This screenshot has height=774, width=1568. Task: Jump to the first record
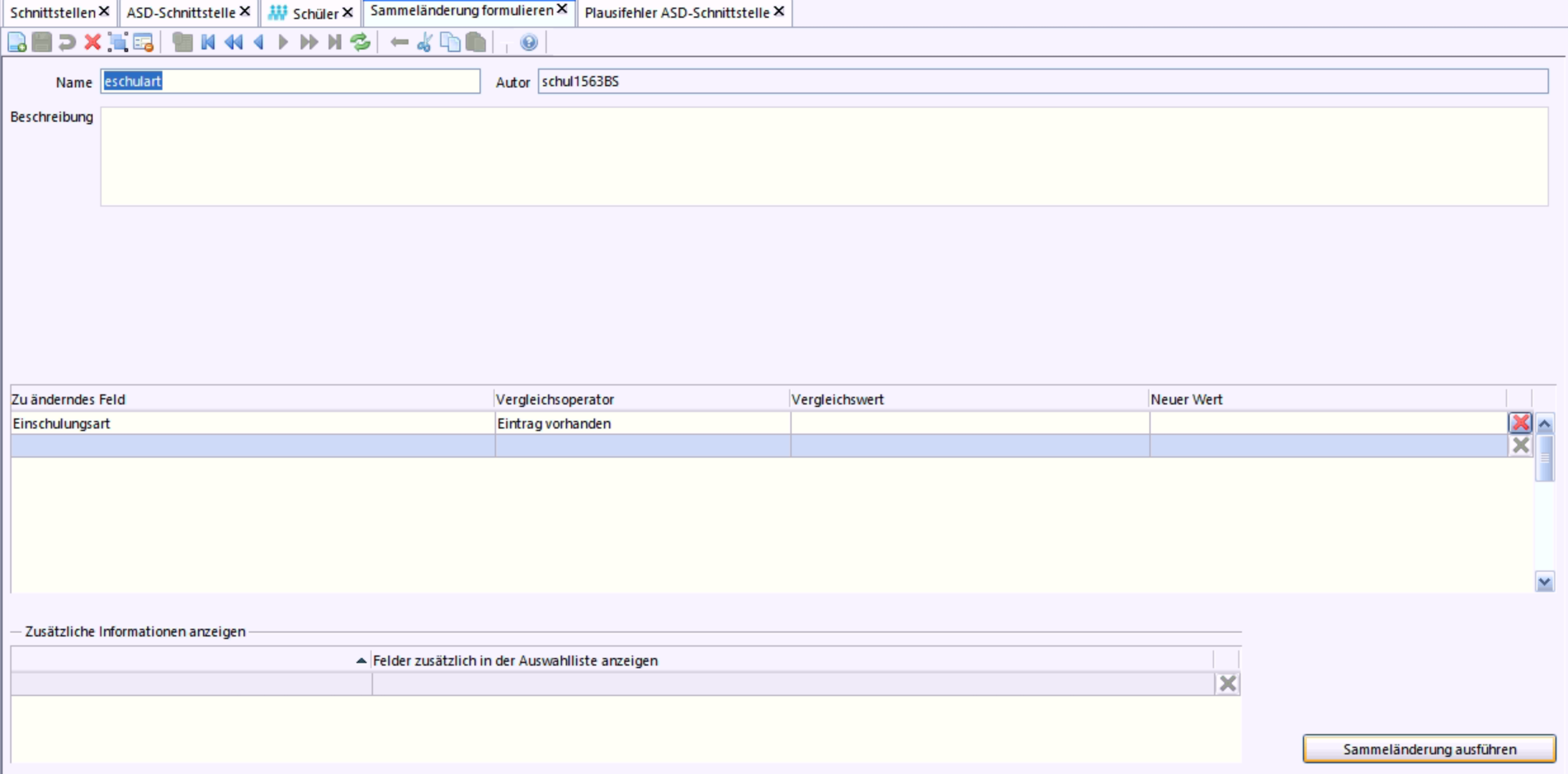(x=208, y=42)
